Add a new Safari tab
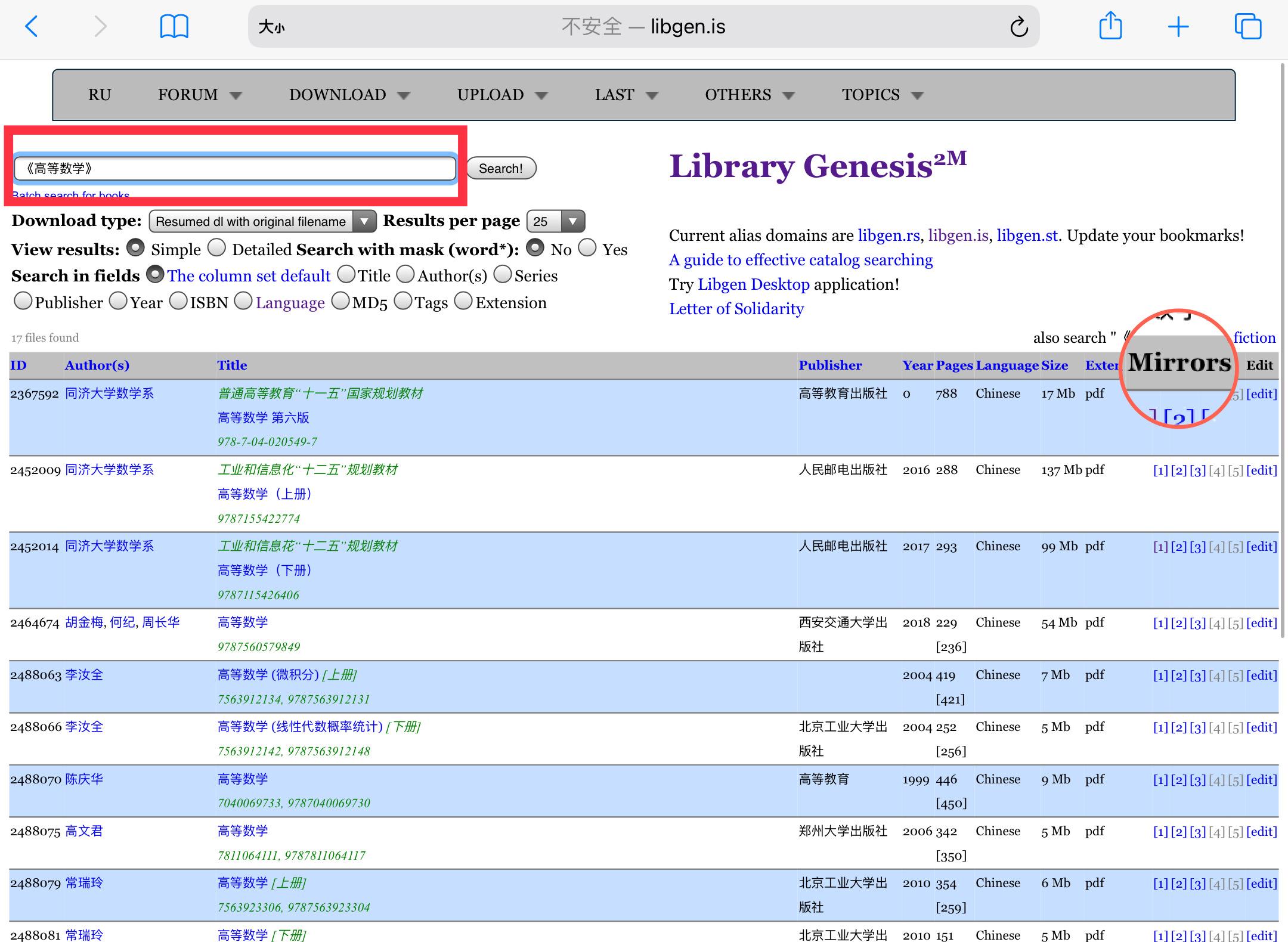1288x942 pixels. coord(1178,27)
